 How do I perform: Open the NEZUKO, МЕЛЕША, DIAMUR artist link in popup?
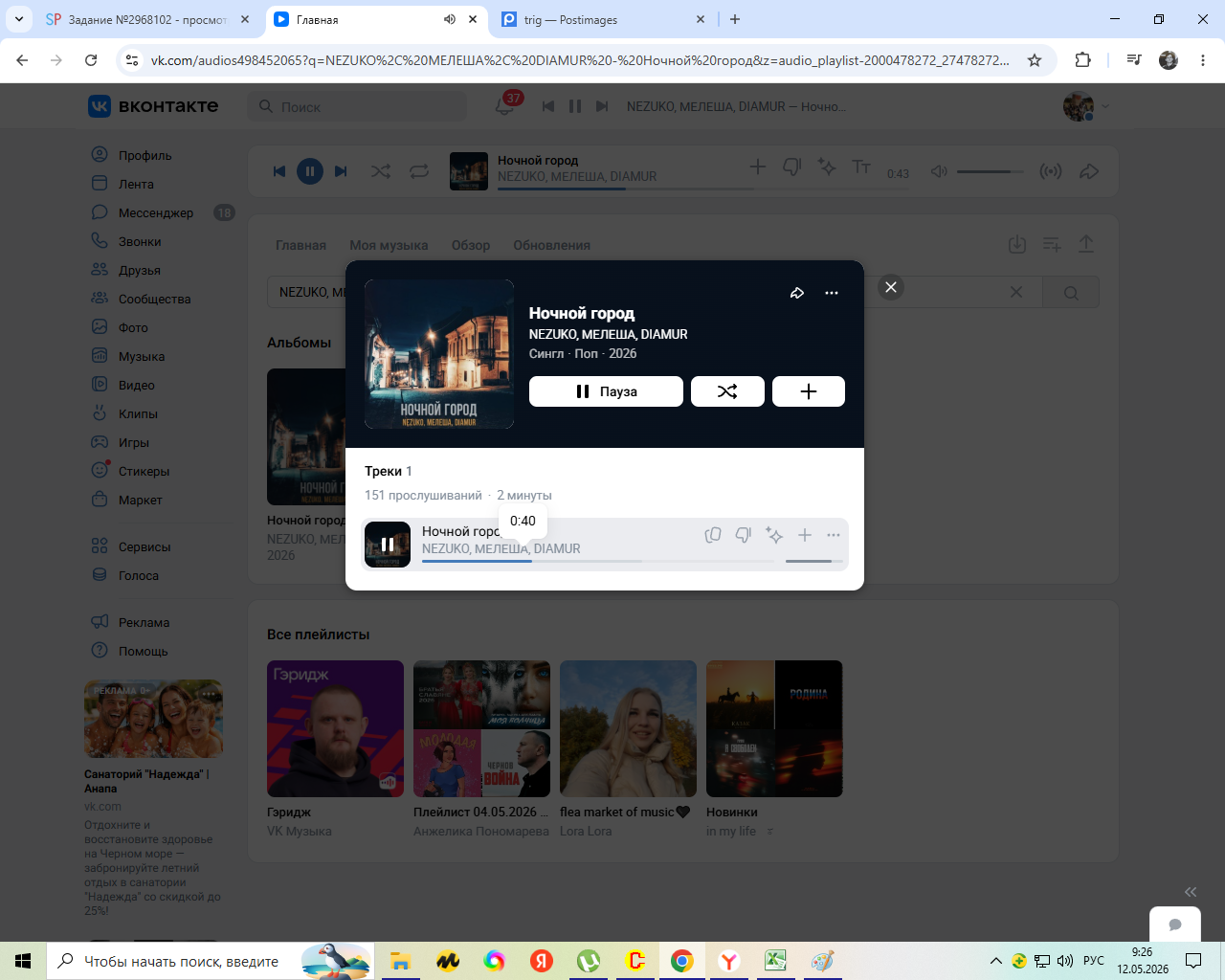click(x=609, y=334)
